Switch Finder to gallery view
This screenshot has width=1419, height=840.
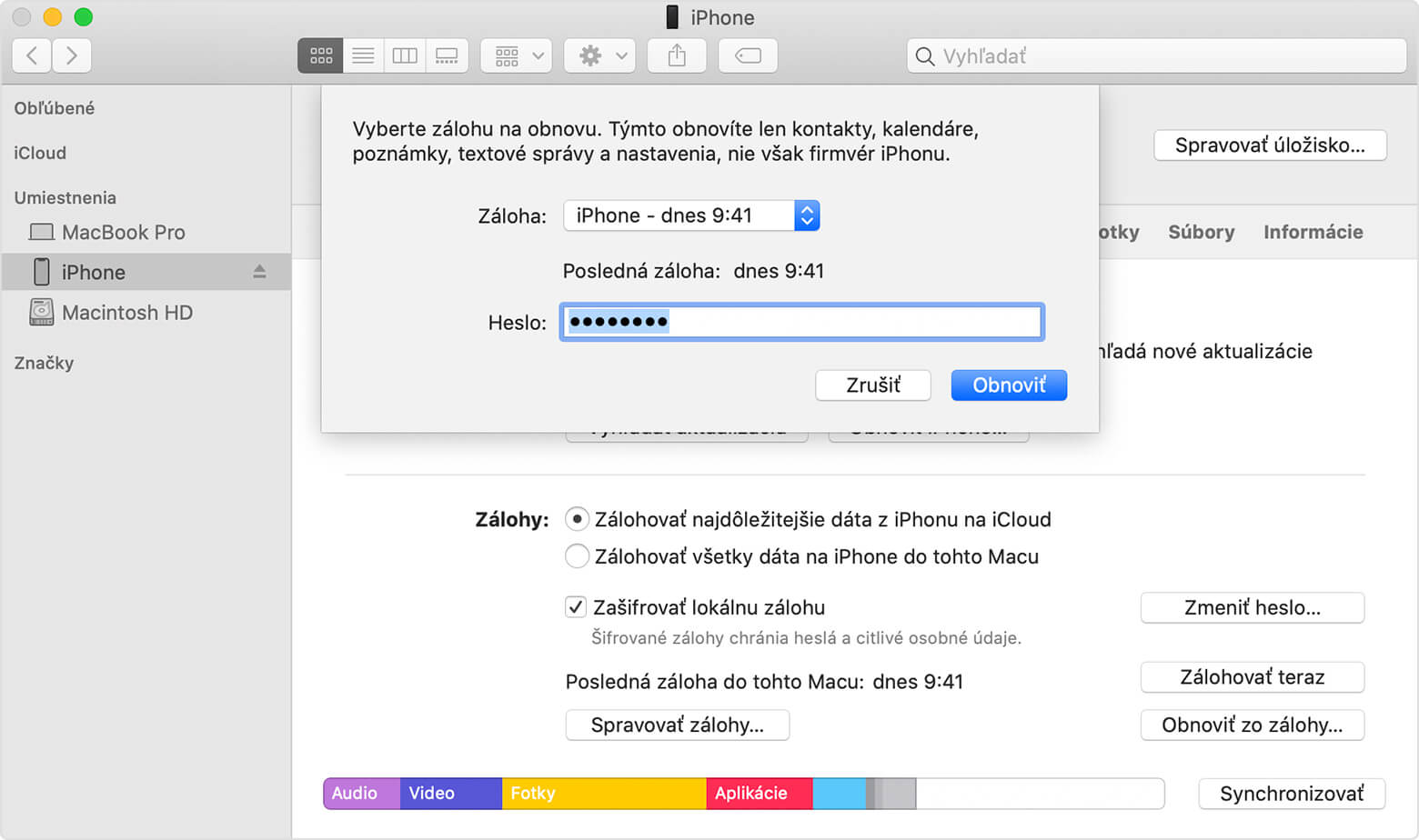click(447, 55)
